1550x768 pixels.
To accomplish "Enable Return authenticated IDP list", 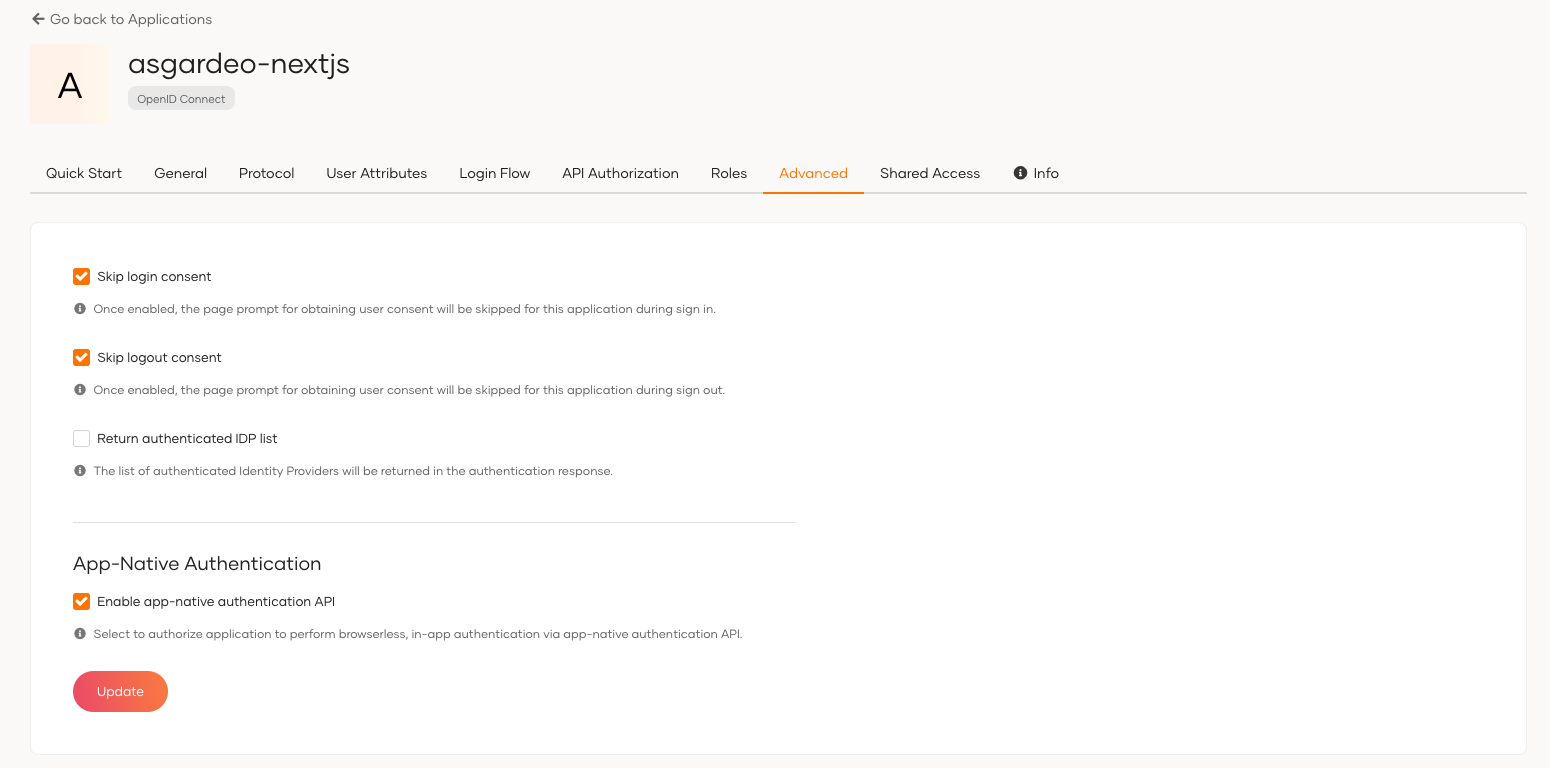I will (81, 438).
